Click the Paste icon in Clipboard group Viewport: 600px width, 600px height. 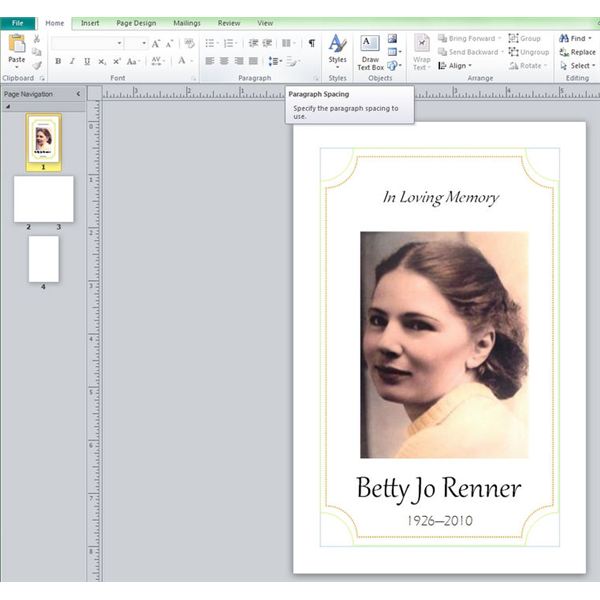[17, 45]
